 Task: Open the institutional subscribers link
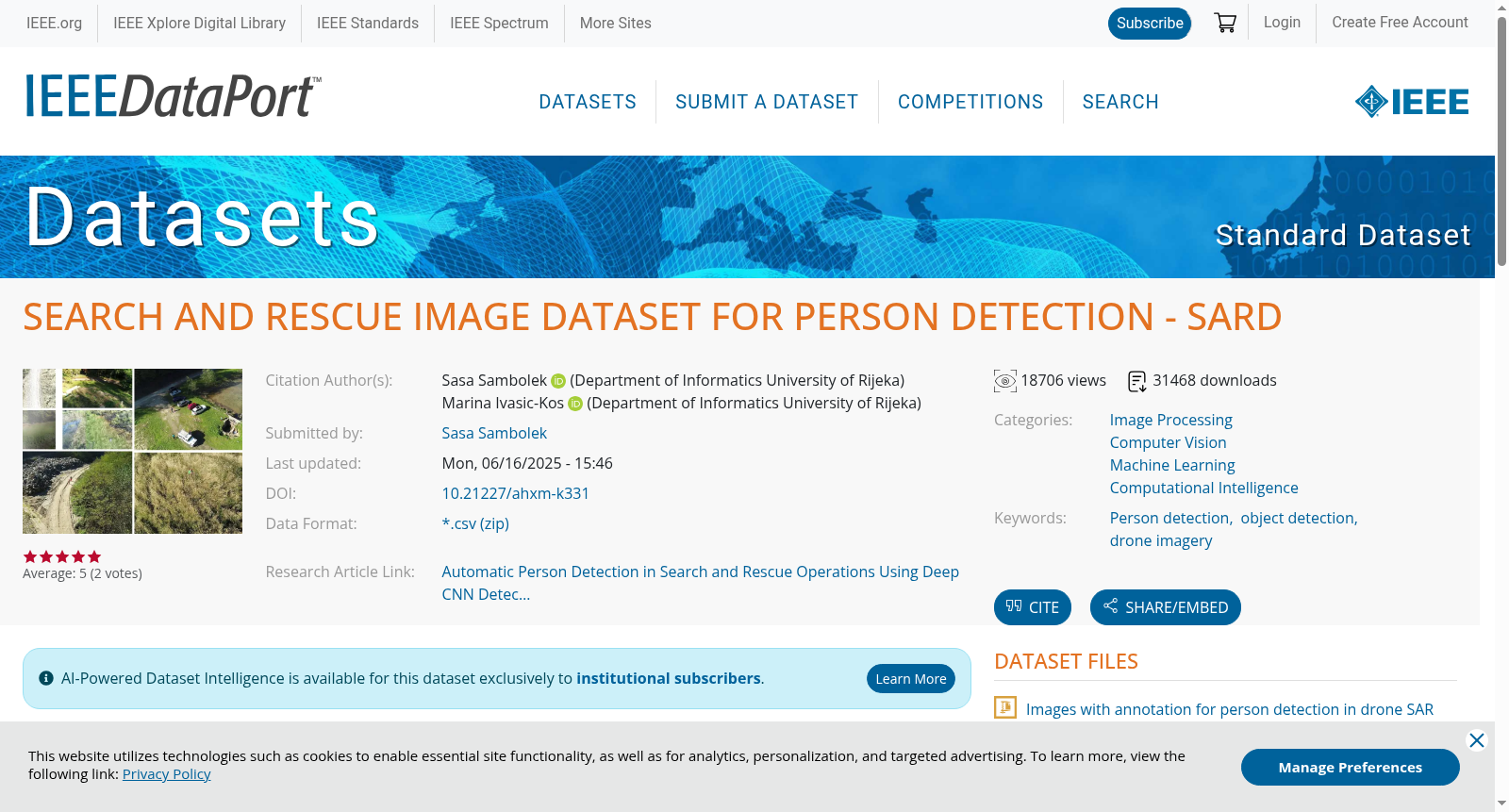click(669, 678)
